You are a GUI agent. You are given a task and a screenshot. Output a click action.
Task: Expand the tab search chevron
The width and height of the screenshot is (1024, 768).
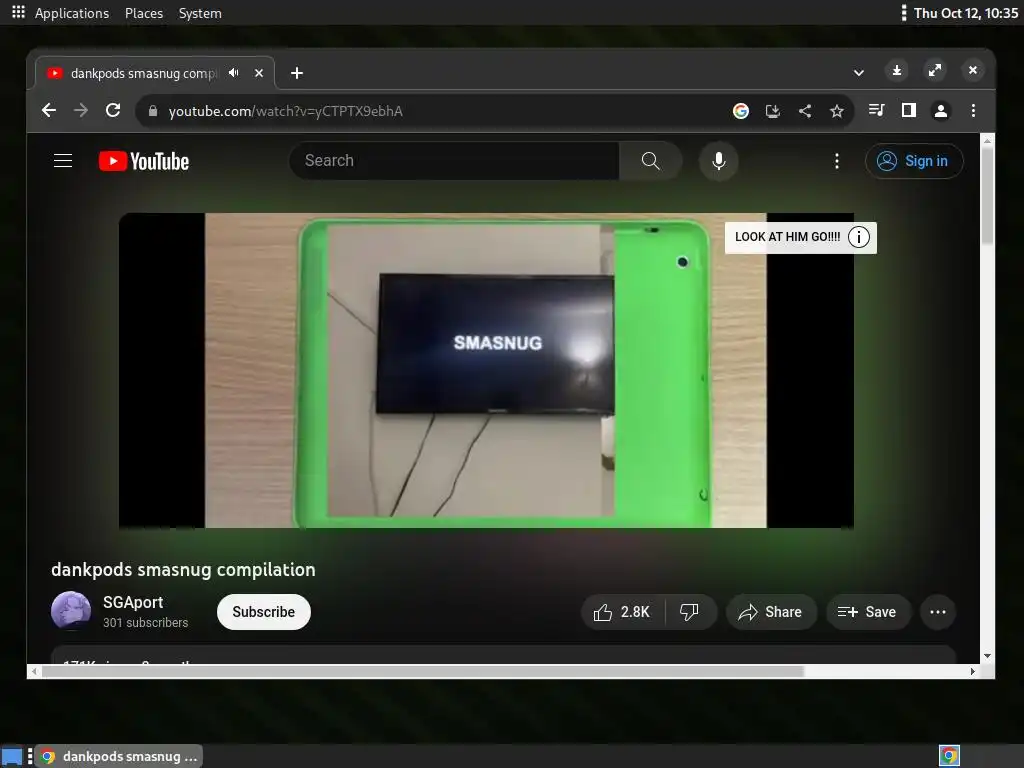pos(859,72)
